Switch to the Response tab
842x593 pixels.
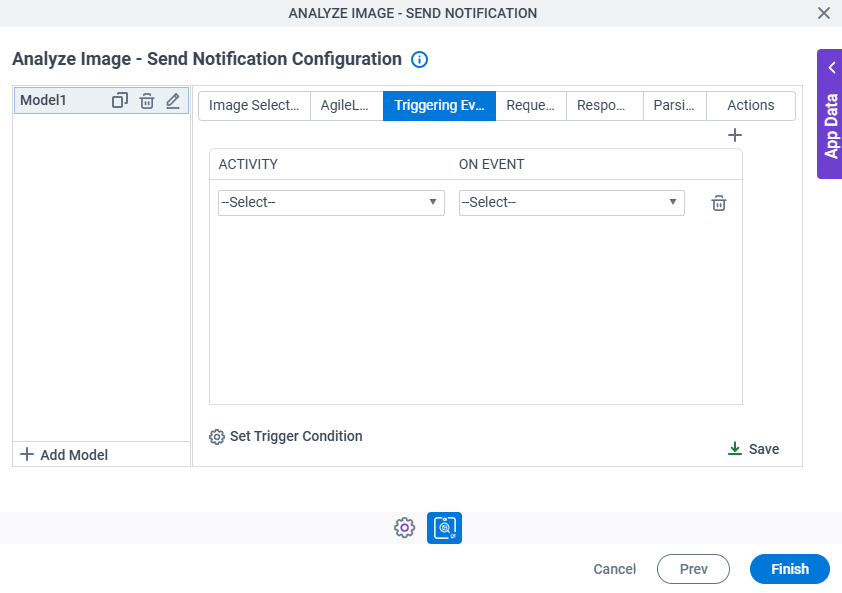point(605,105)
